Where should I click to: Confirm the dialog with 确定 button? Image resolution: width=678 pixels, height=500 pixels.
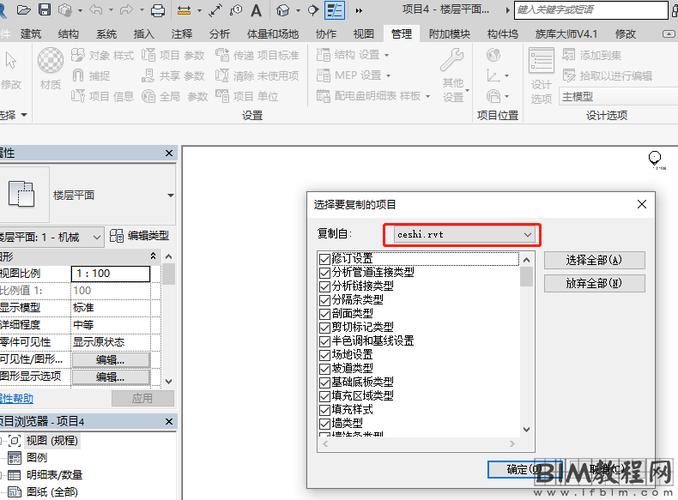point(524,469)
